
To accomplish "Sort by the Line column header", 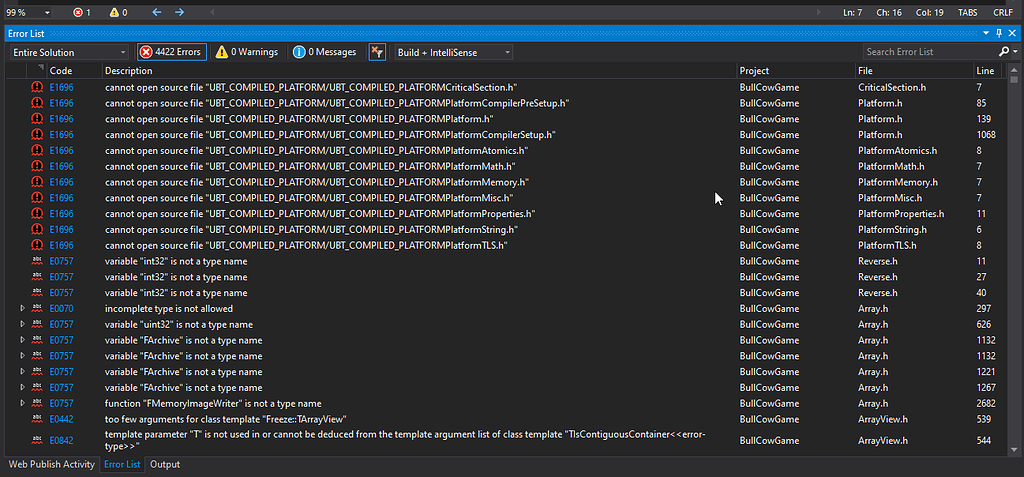I will pyautogui.click(x=985, y=71).
